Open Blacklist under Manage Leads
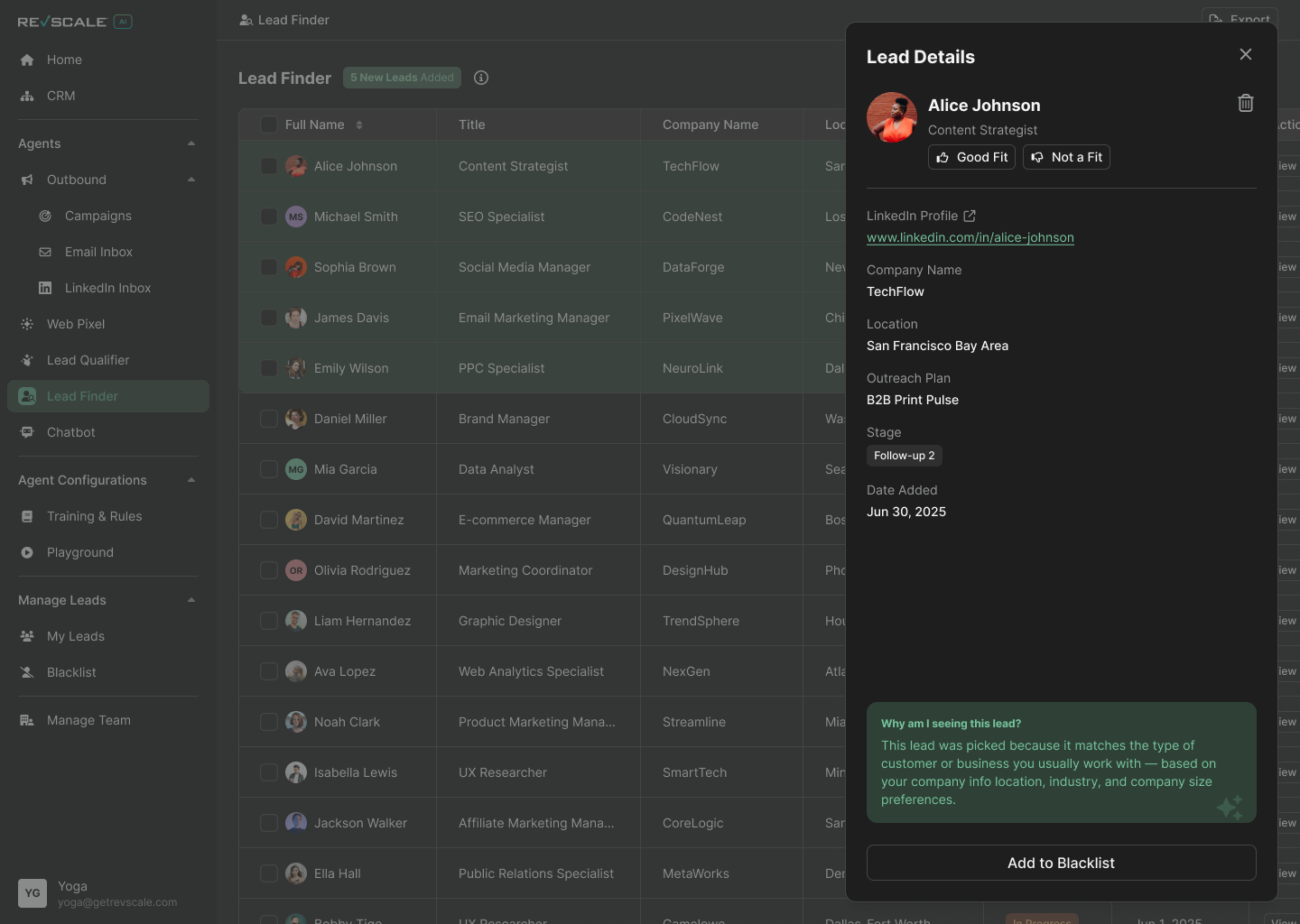Screen dimensions: 1300x924 (71, 672)
